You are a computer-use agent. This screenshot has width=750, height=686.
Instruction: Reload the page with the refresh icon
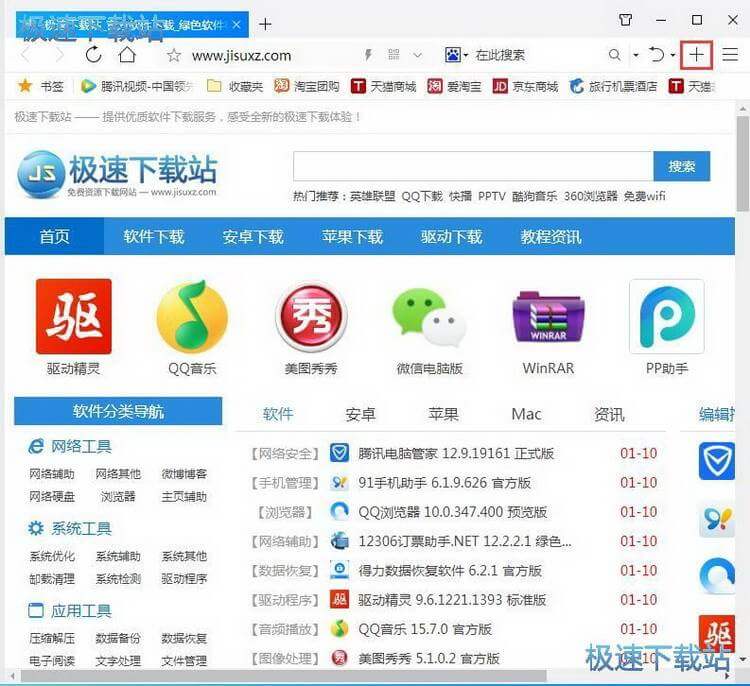coord(93,55)
